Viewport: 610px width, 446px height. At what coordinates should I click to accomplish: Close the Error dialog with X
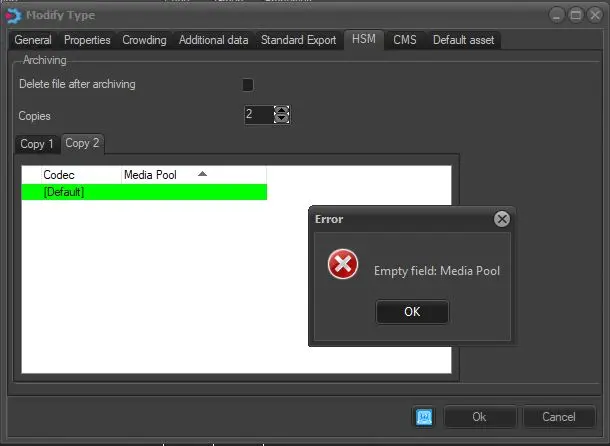[502, 219]
